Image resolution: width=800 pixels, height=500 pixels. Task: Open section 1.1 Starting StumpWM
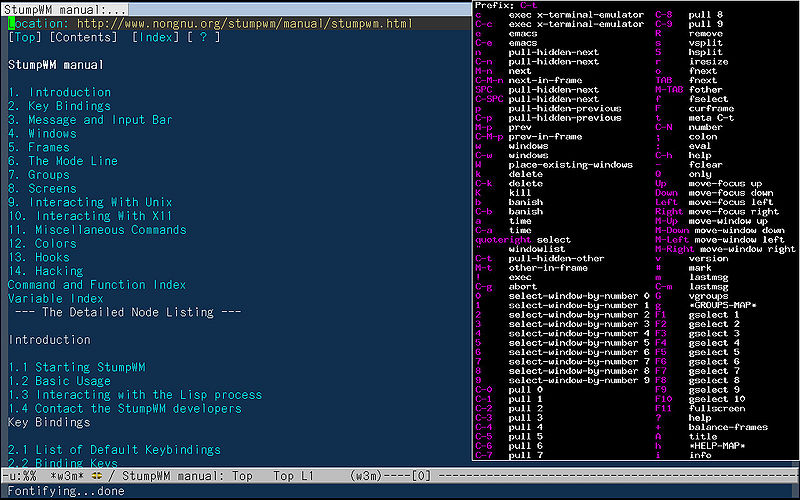pyautogui.click(x=77, y=367)
